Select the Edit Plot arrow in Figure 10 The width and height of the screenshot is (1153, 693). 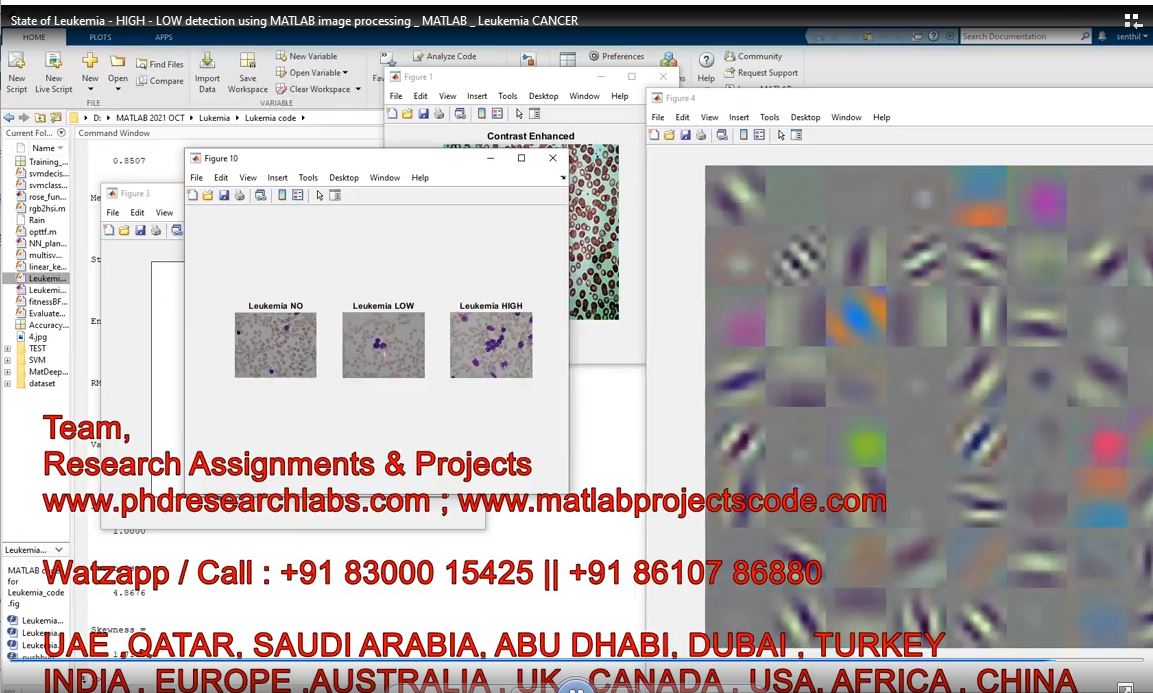click(x=320, y=196)
